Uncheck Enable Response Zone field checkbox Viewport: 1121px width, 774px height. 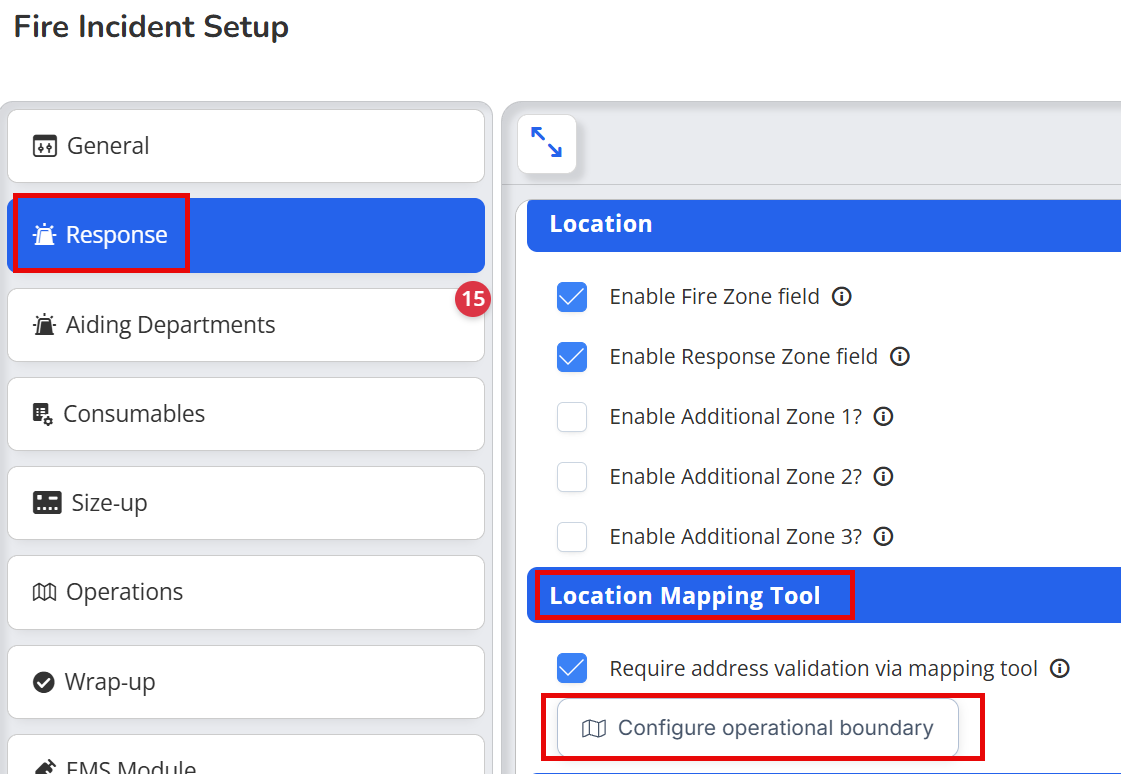pos(572,357)
